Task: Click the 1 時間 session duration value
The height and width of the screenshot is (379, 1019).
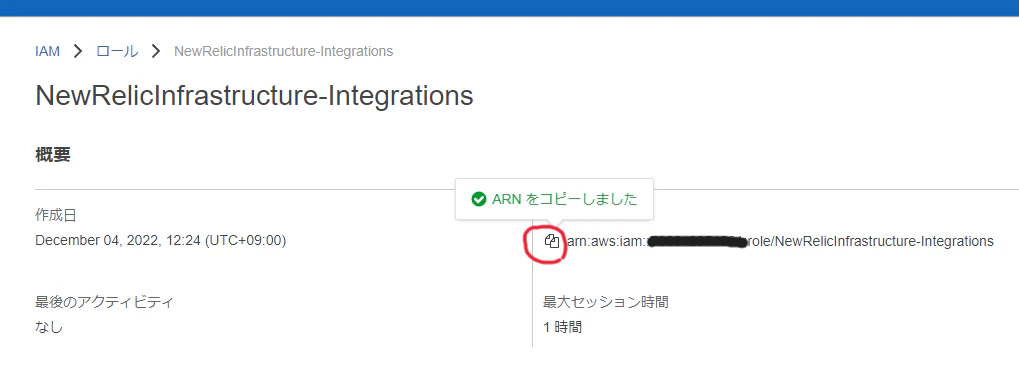Action: pyautogui.click(x=562, y=327)
